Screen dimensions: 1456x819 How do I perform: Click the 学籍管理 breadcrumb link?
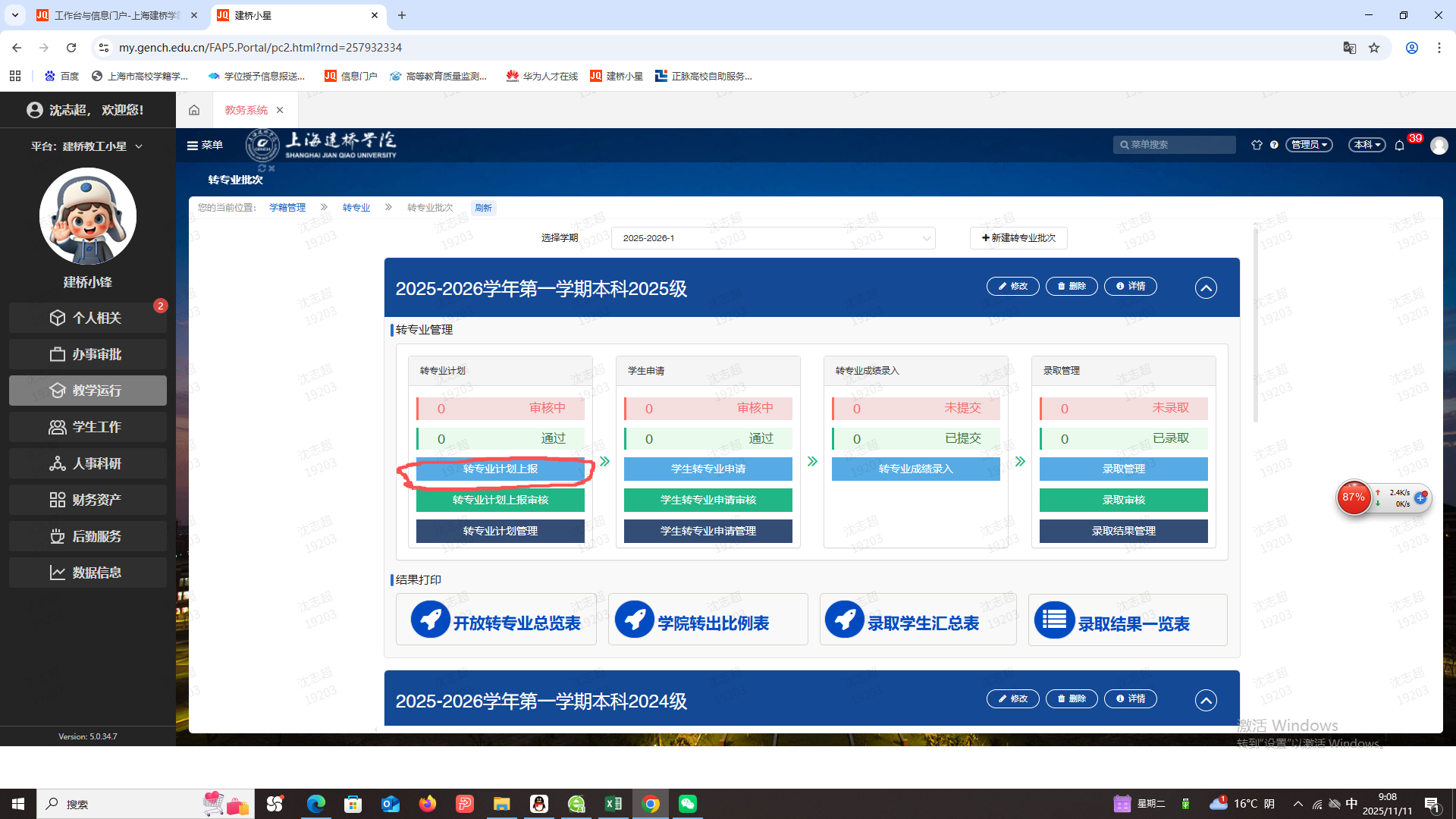tap(287, 208)
